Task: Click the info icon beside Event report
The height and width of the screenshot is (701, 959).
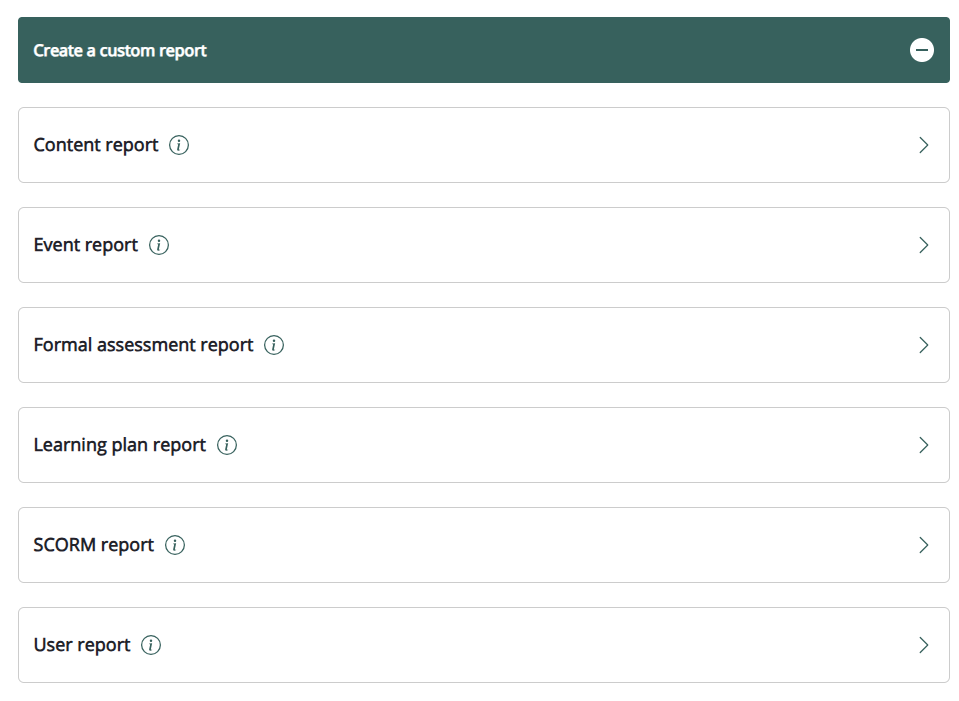Action: (159, 245)
